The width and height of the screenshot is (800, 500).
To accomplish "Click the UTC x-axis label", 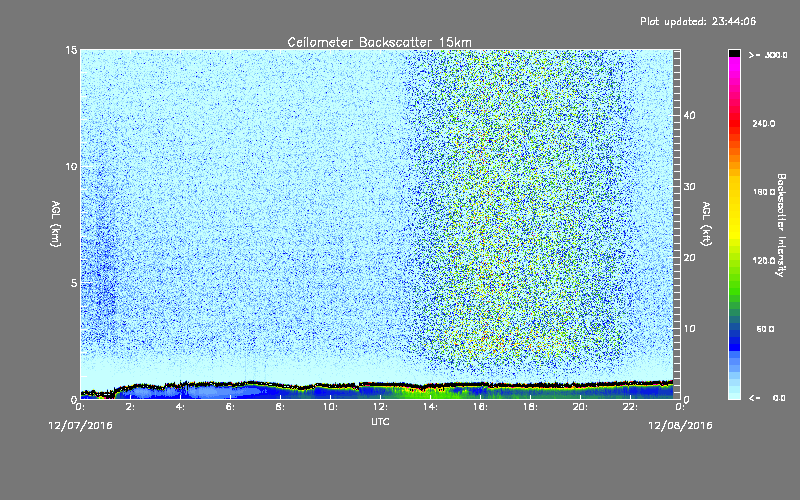I will [x=380, y=421].
